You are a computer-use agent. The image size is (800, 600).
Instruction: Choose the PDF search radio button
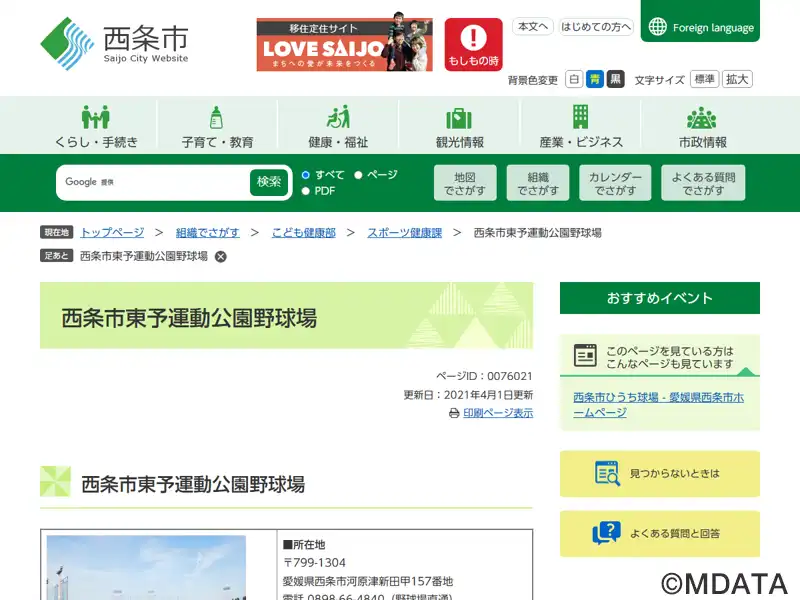click(306, 191)
